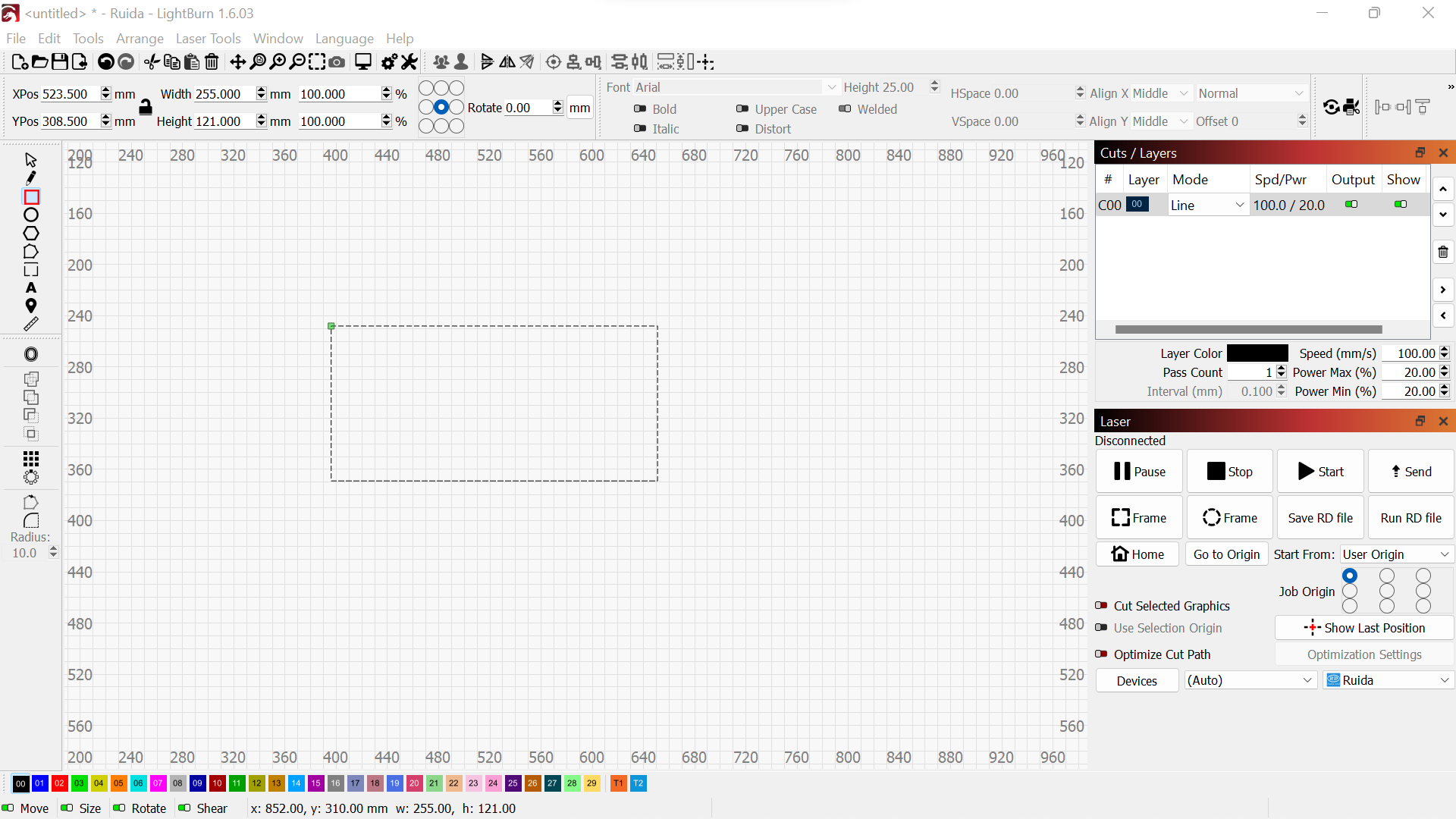The image size is (1456, 819).
Task: Open the Laser Tools menu
Action: (208, 39)
